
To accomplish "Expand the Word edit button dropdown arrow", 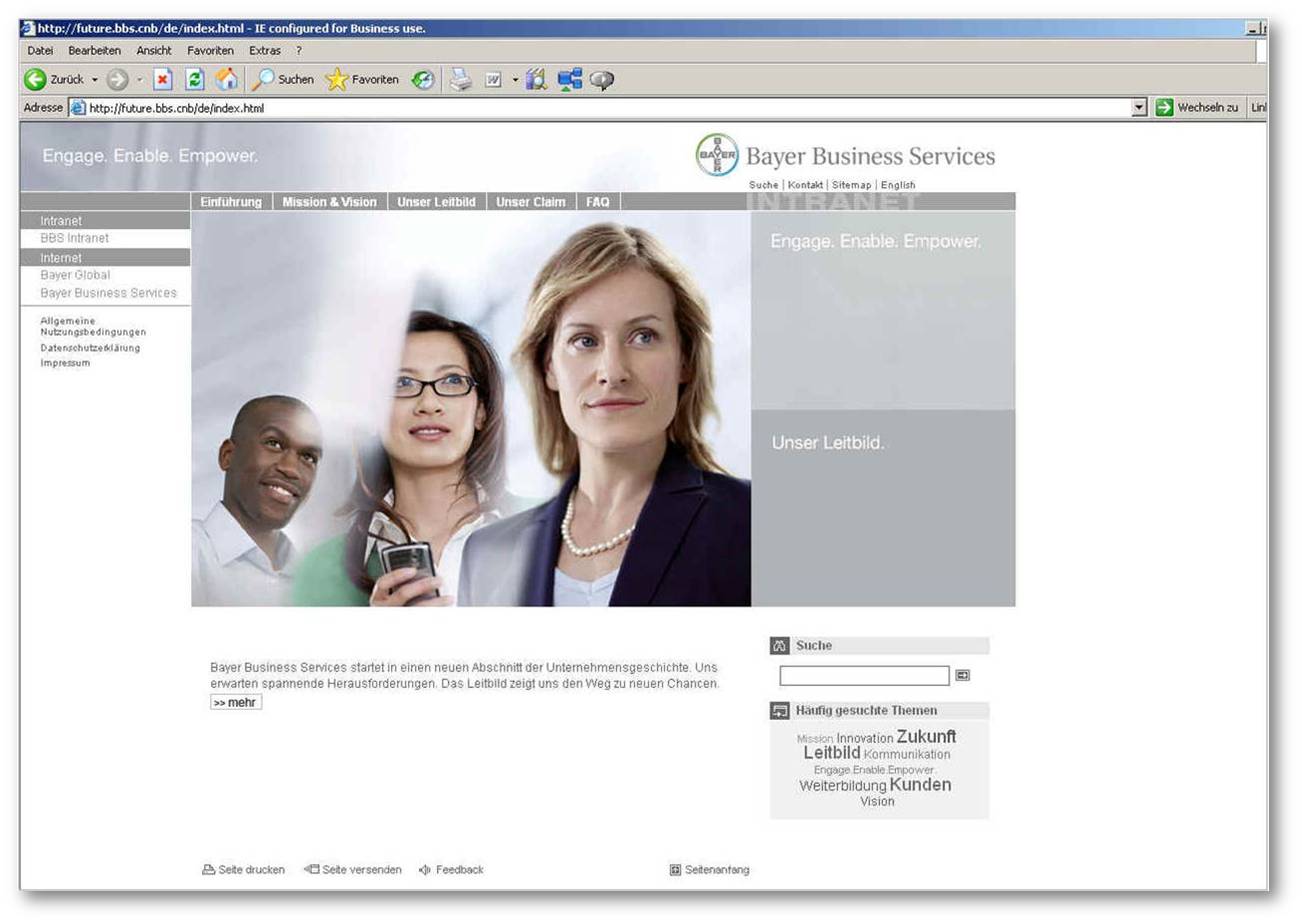I will pyautogui.click(x=514, y=80).
